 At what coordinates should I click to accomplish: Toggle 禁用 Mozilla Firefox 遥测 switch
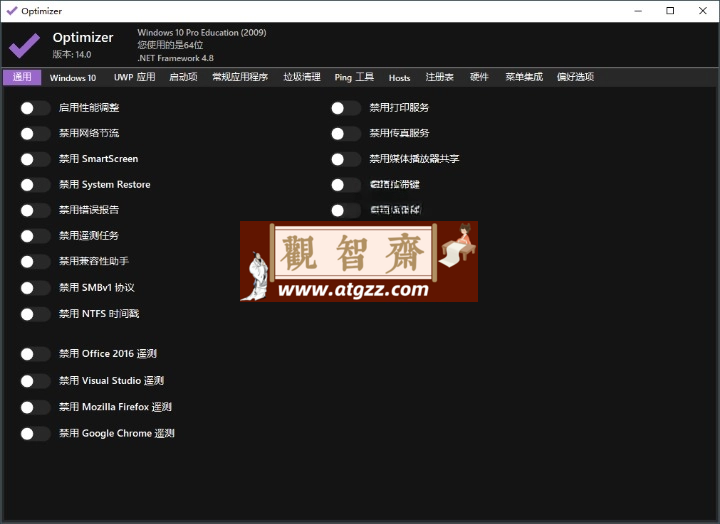pos(35,407)
